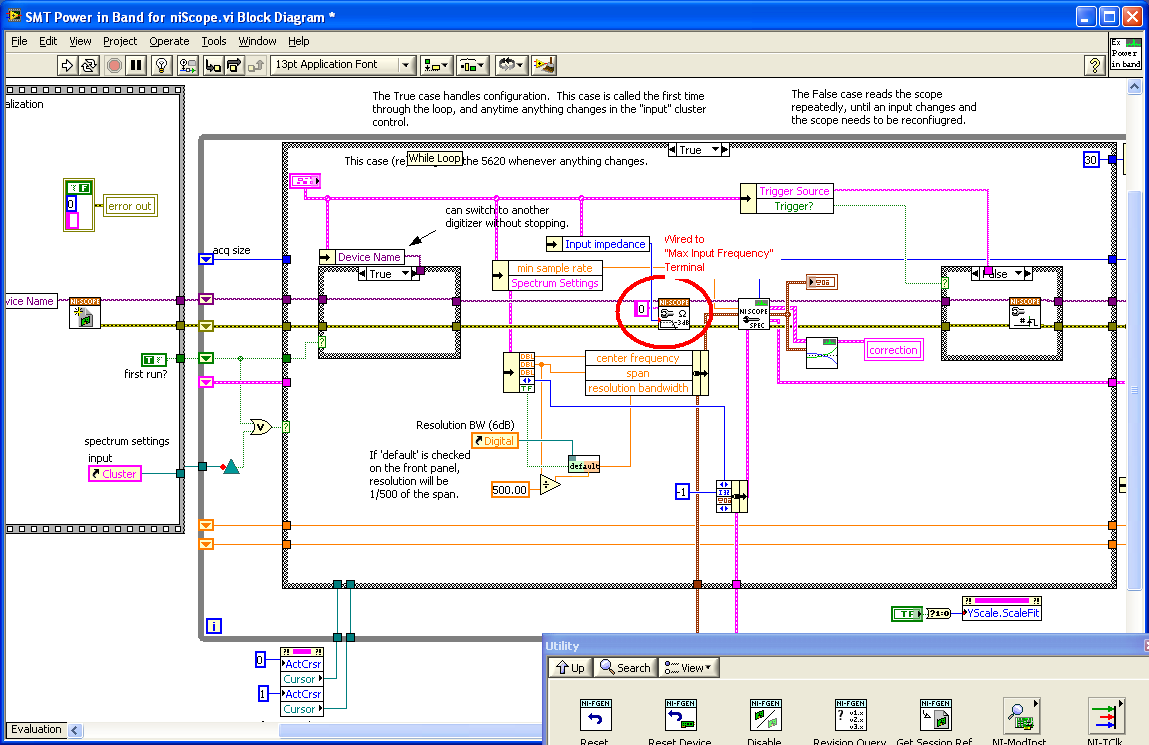Select the niScope Initialize VI node
Image resolution: width=1149 pixels, height=745 pixels.
[x=85, y=313]
